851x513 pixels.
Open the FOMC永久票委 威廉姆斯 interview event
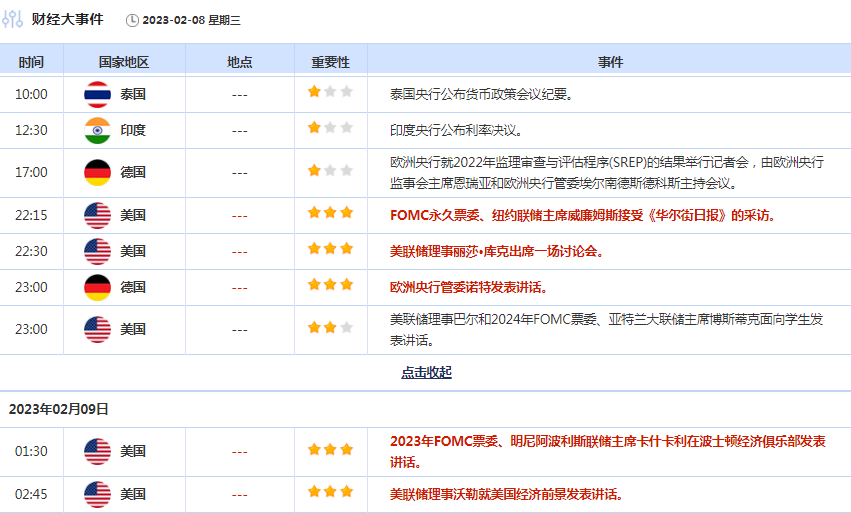pos(582,215)
